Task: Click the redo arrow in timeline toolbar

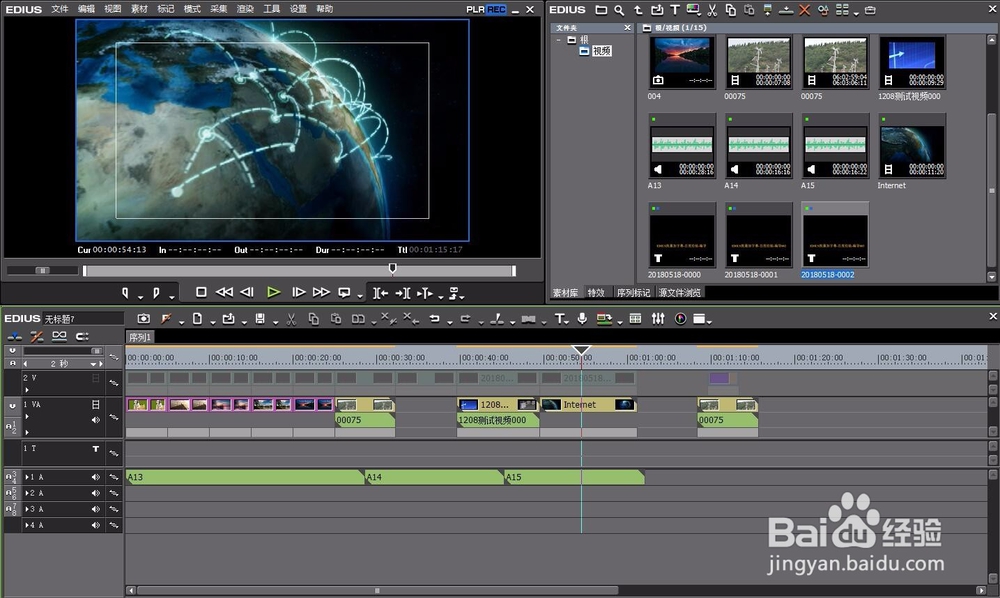Action: (466, 318)
